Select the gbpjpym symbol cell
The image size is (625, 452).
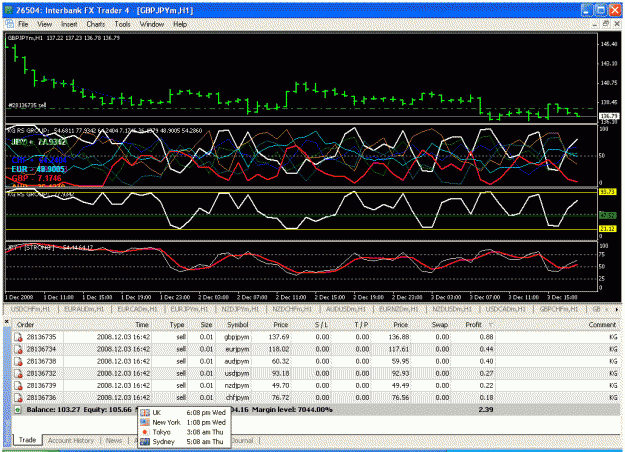(x=237, y=337)
